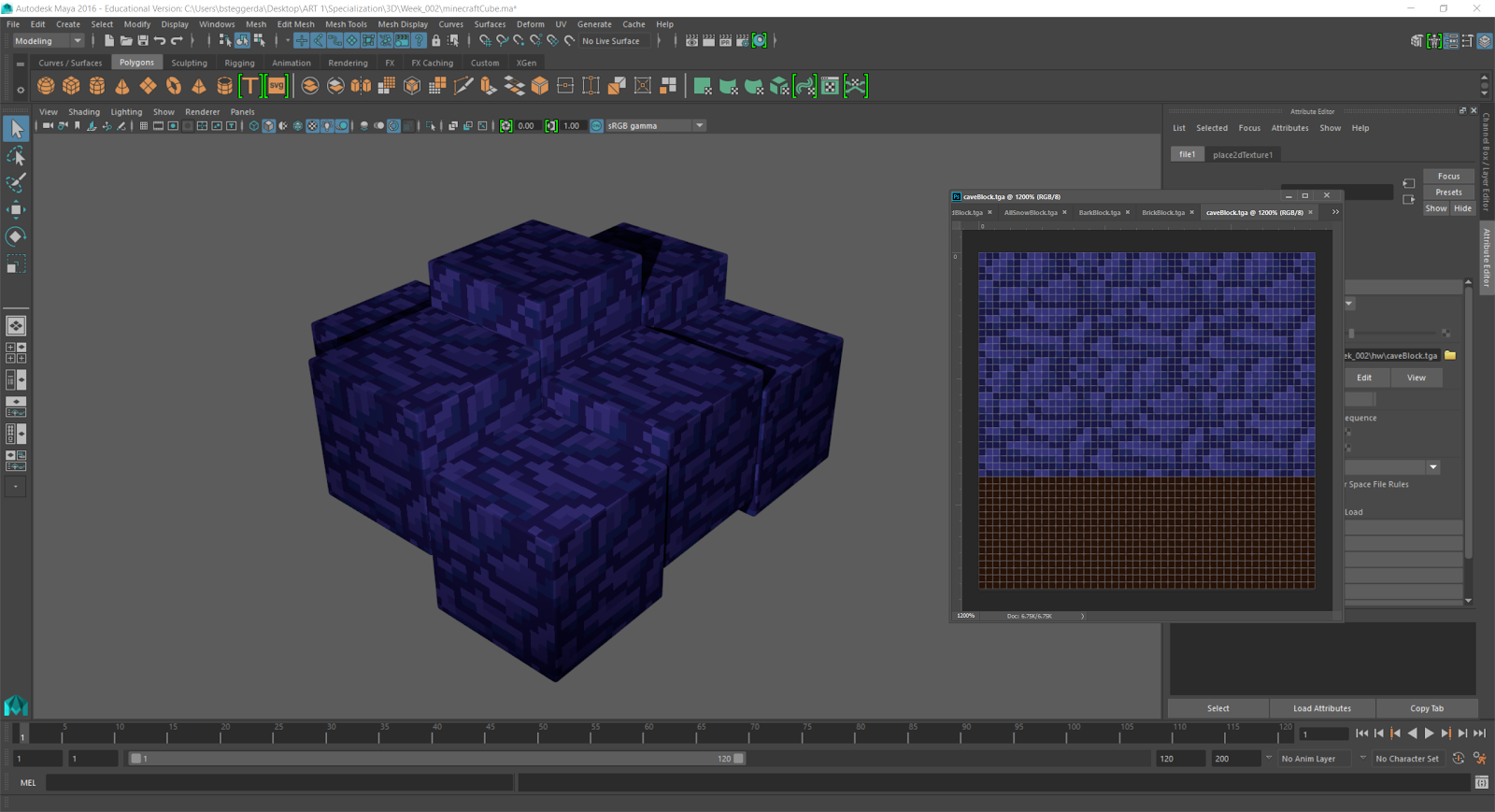Create a polygon pipe from the shelf
Viewport: 1495px width, 812px height.
click(x=224, y=86)
